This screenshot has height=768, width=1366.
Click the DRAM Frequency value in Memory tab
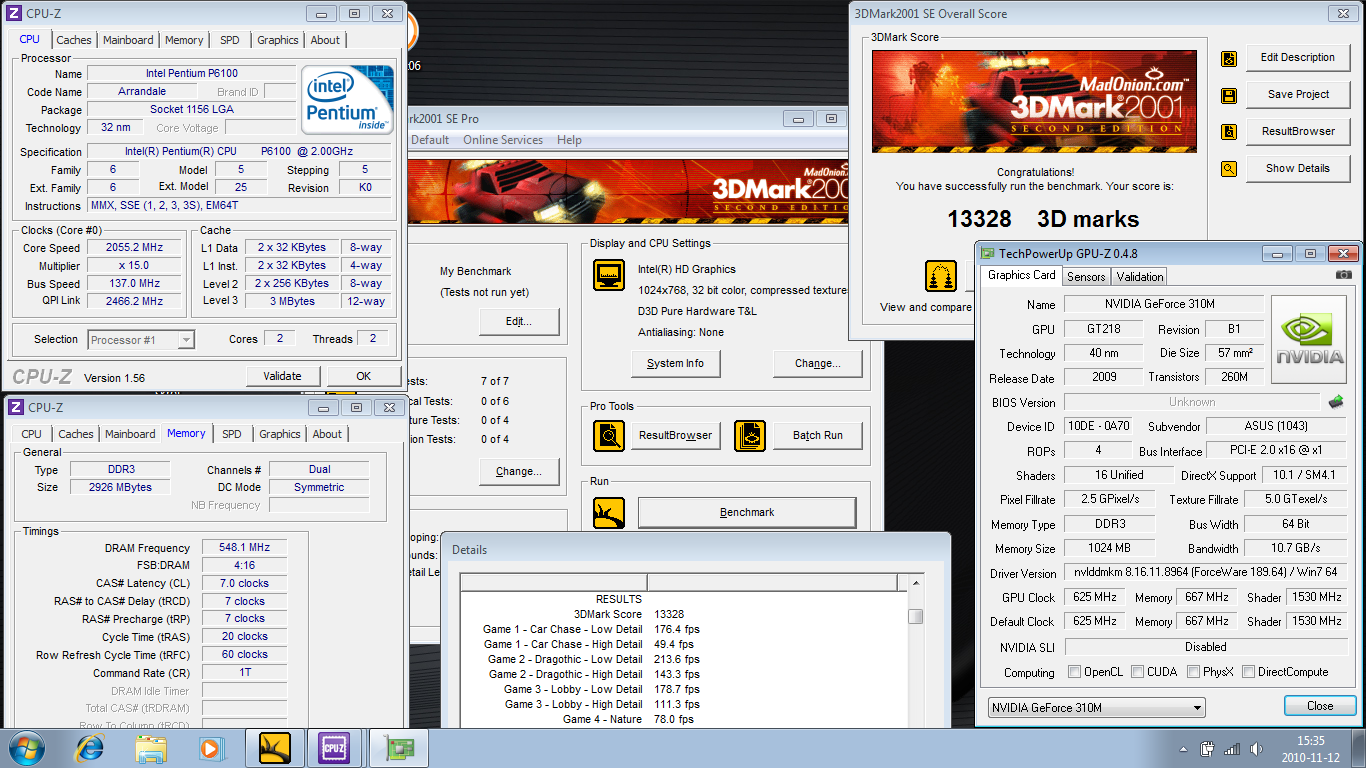point(245,548)
